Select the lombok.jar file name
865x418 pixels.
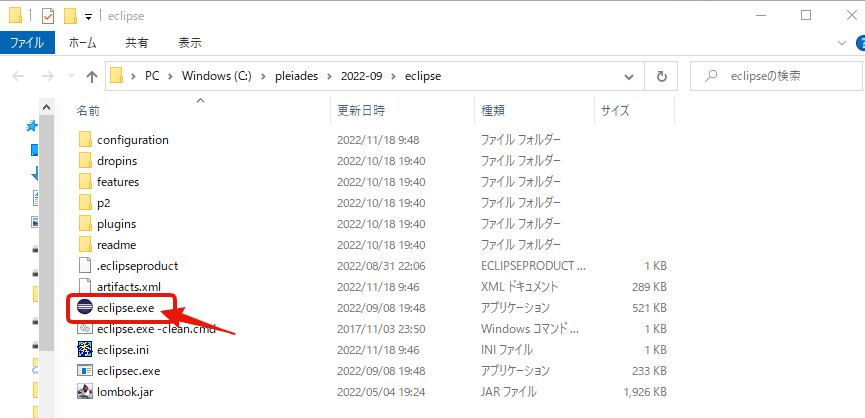125,391
